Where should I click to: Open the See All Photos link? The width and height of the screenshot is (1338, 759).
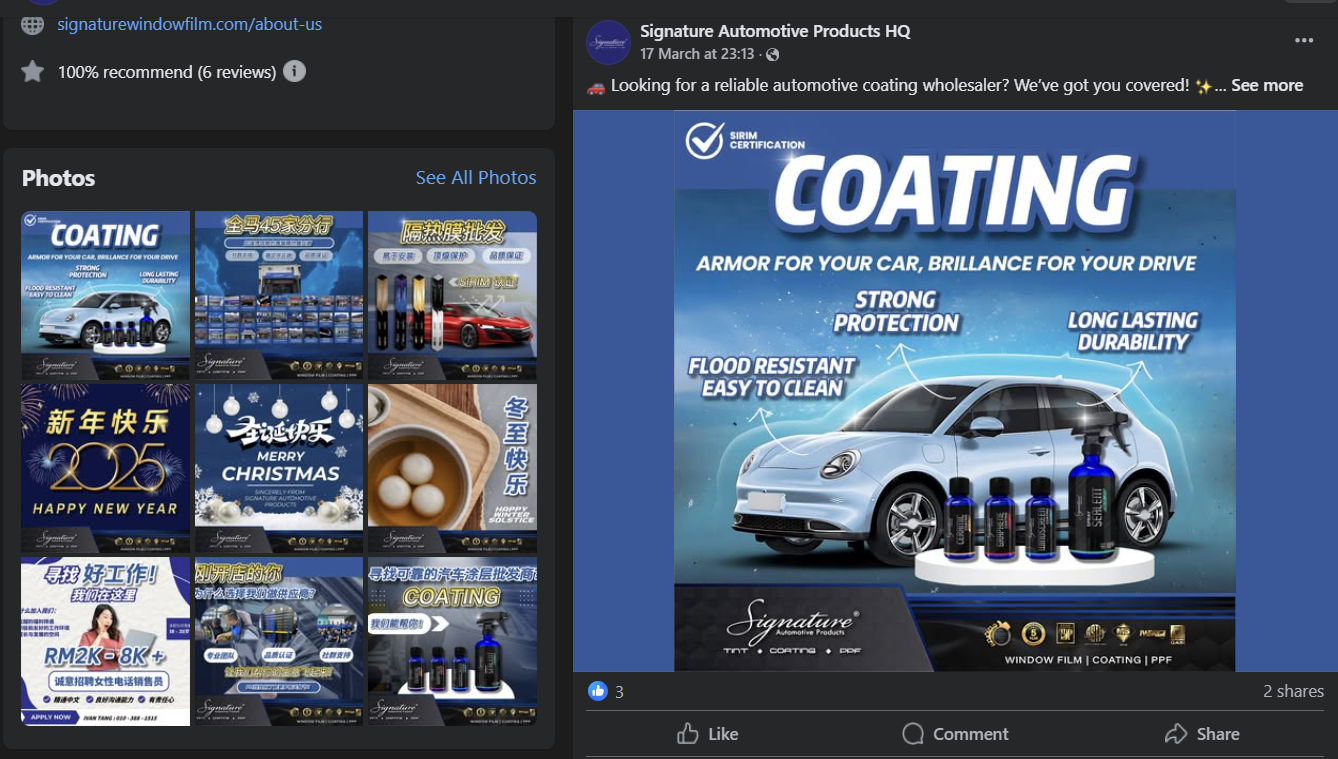(x=476, y=178)
